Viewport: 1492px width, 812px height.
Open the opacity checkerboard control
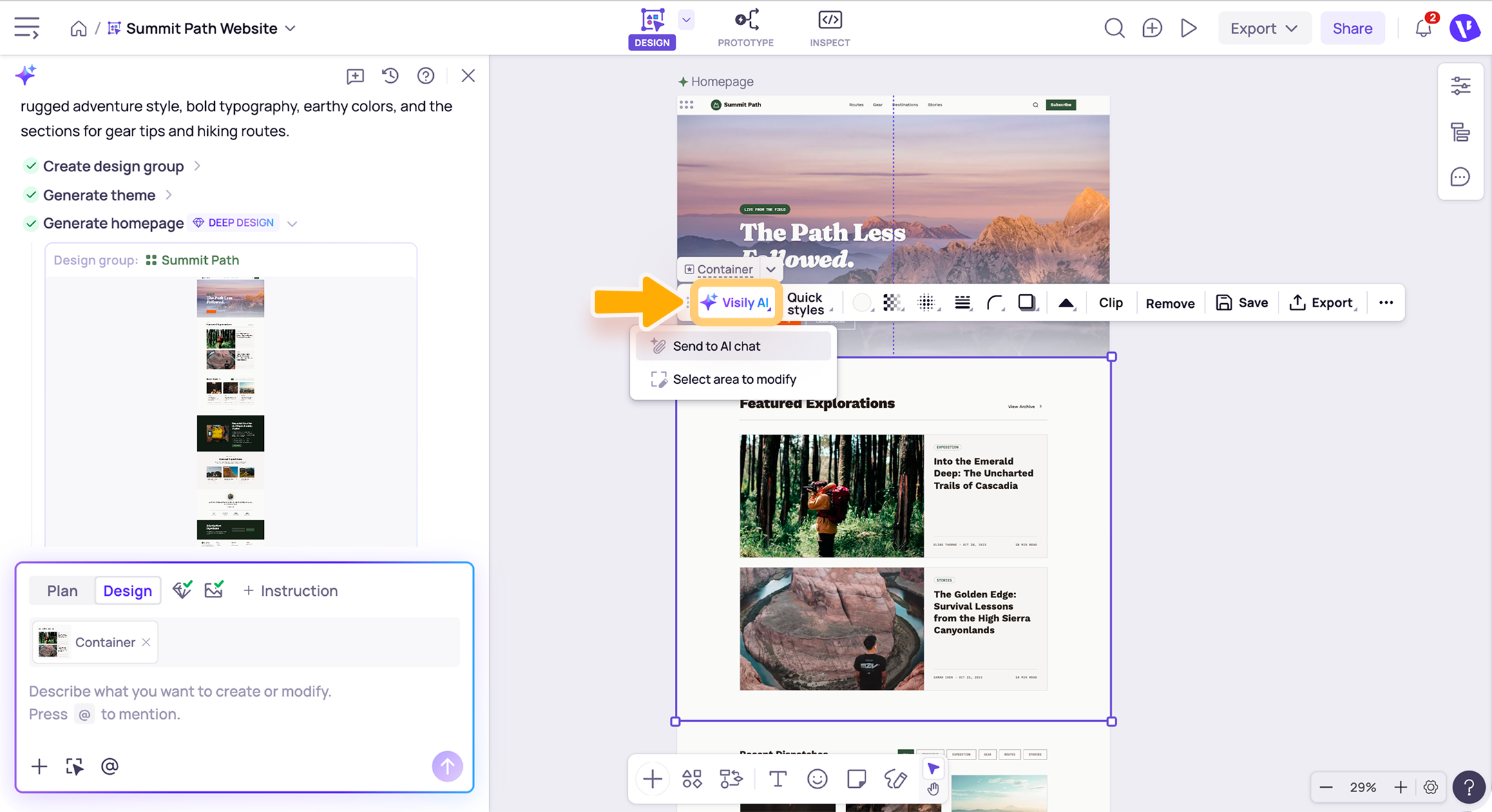click(x=892, y=302)
